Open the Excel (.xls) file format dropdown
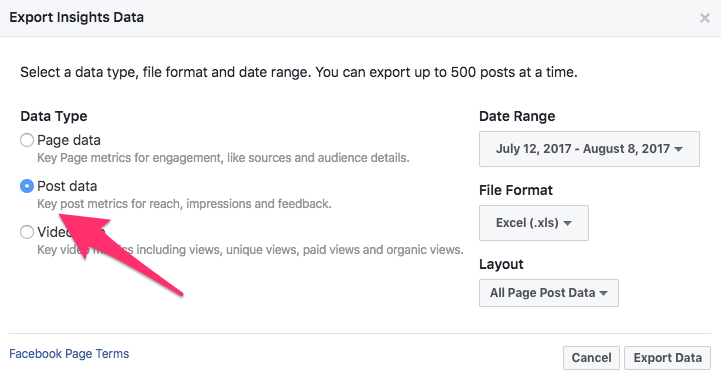Image resolution: width=721 pixels, height=377 pixels. 533,223
